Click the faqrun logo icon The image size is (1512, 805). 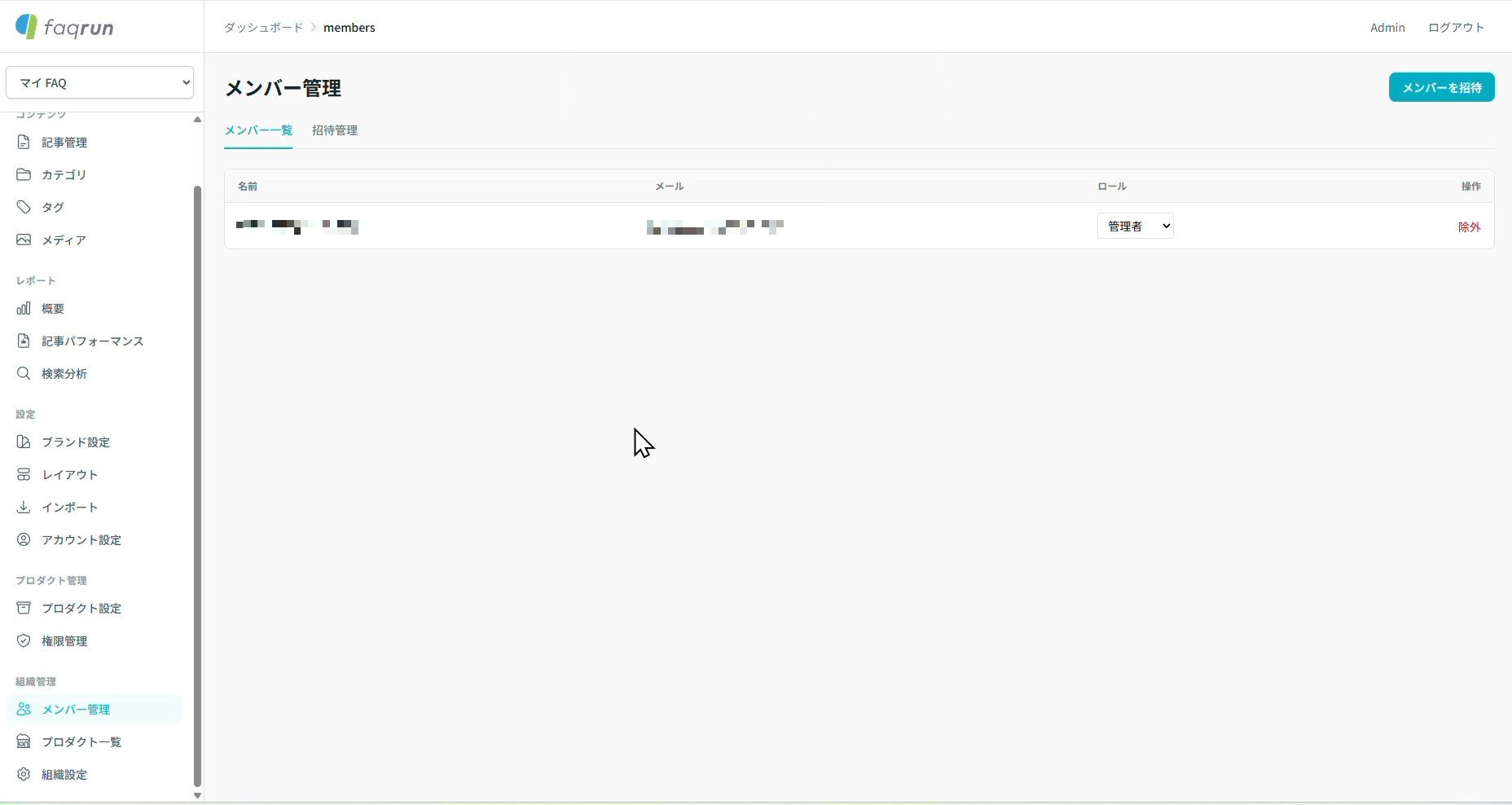[x=26, y=26]
